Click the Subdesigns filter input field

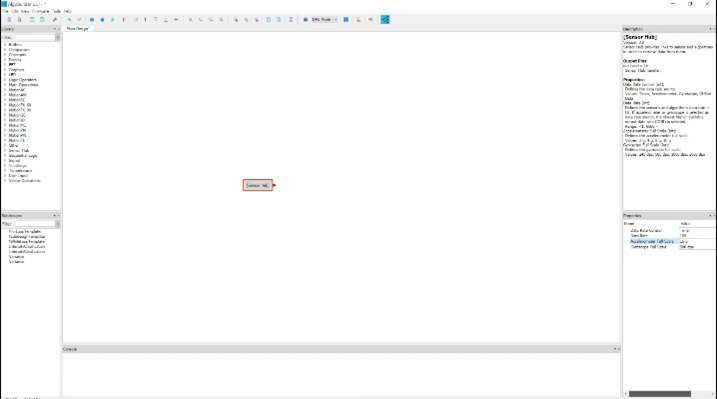click(x=35, y=224)
